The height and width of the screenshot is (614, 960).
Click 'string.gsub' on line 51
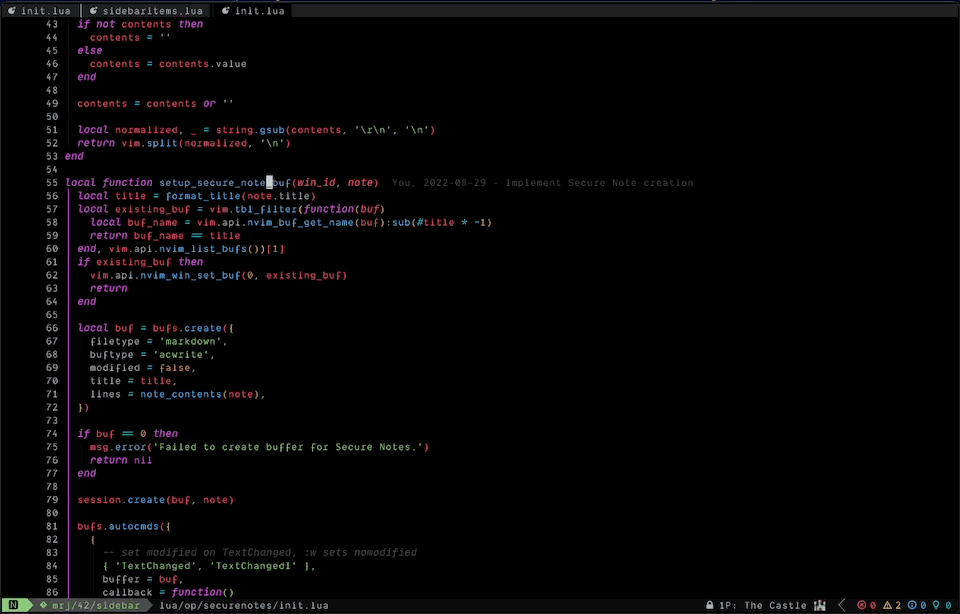[x=250, y=130]
